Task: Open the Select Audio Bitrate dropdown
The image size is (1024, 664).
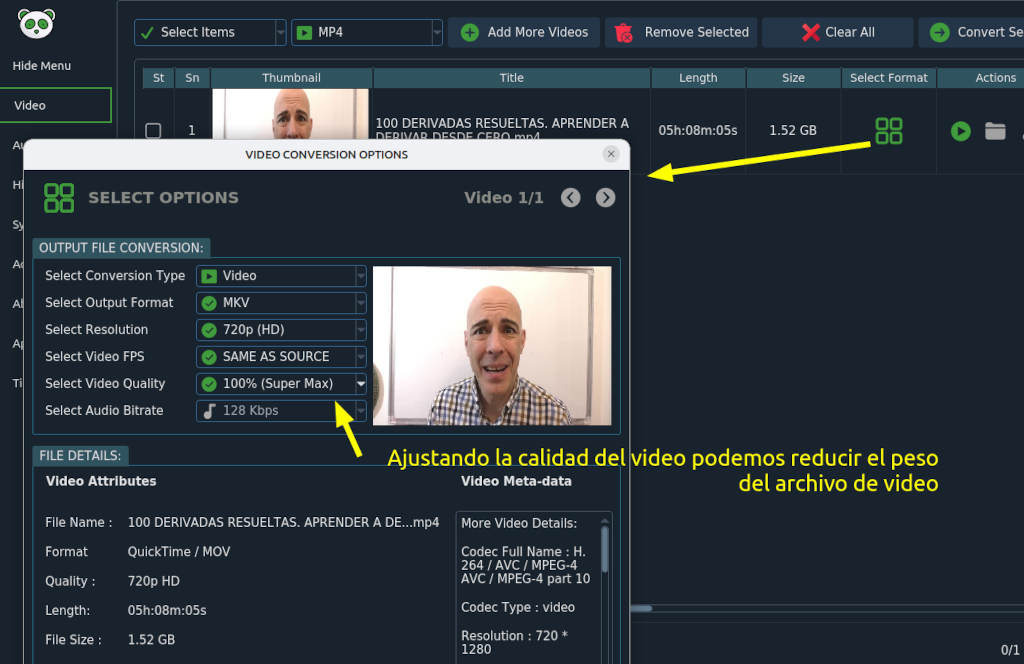Action: pos(281,411)
